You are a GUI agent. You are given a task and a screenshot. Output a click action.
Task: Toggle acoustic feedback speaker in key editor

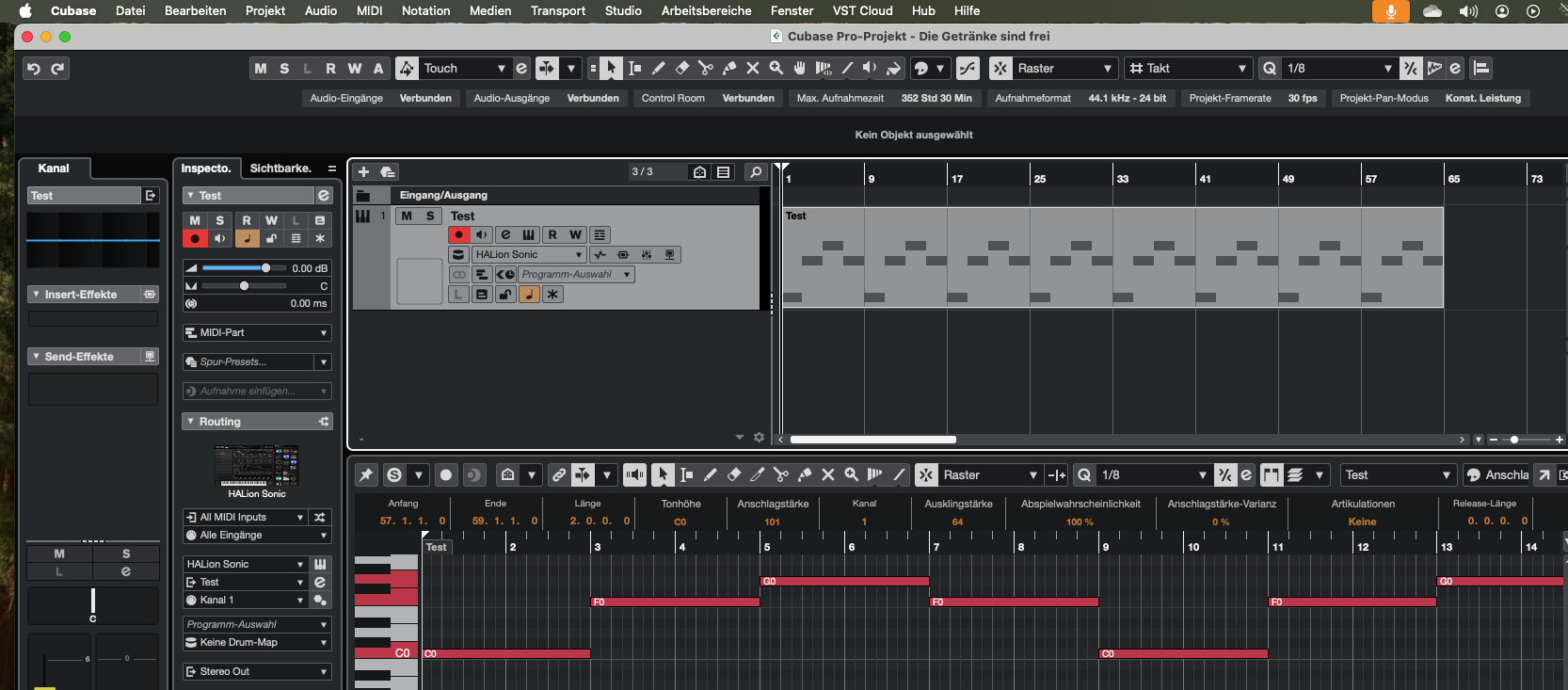coord(635,474)
